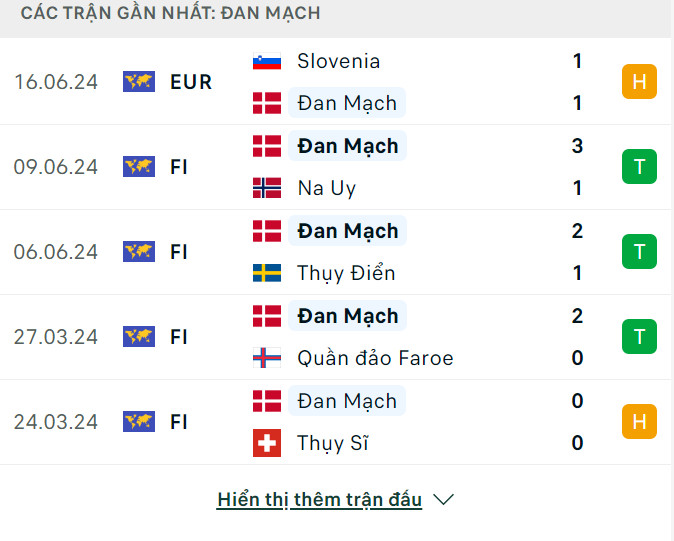This screenshot has height=541, width=674.
Task: Click Hiển thị thêm trận đấu link
Action: pyautogui.click(x=319, y=499)
